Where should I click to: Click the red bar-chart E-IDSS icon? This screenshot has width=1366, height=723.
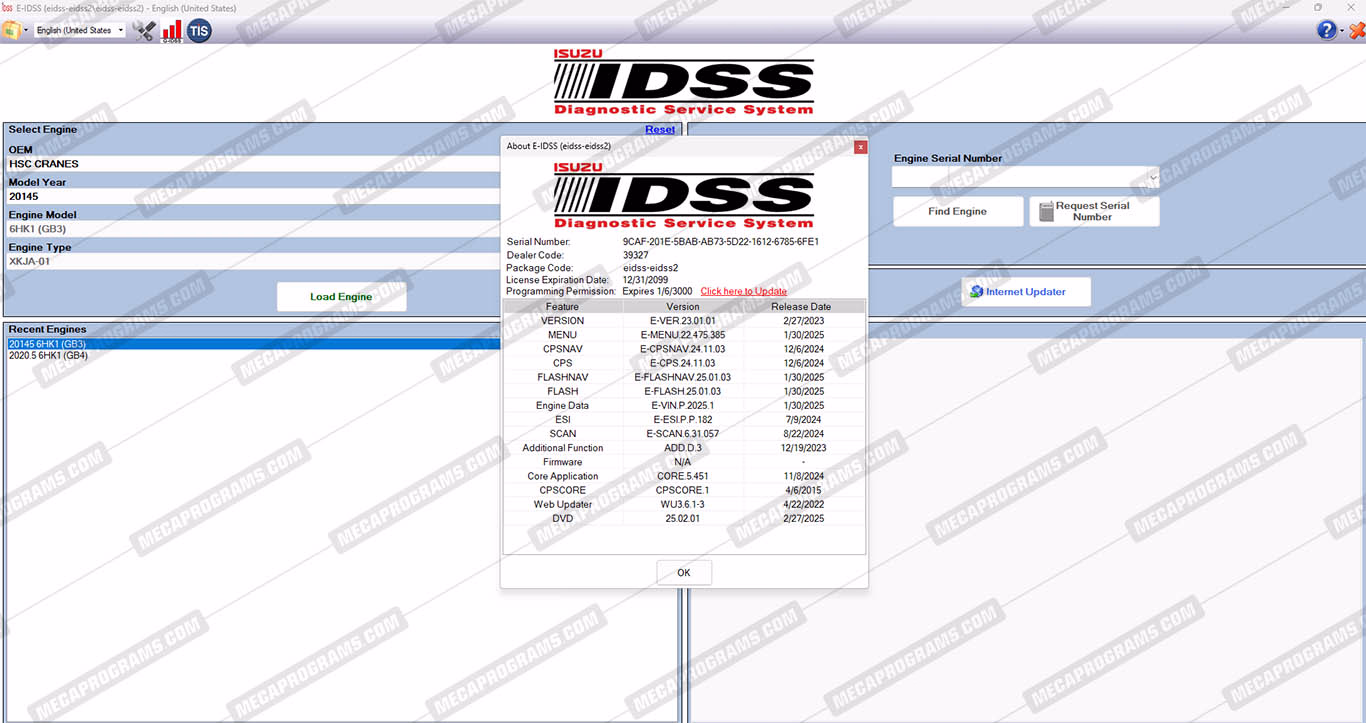172,30
